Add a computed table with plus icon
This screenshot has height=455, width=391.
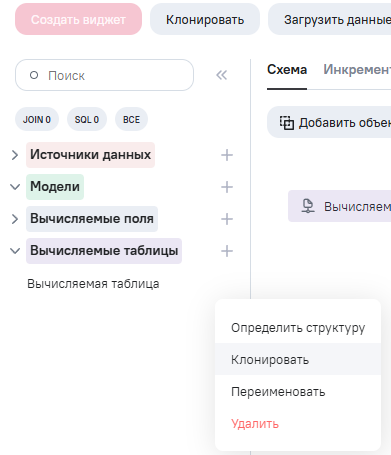(x=227, y=251)
